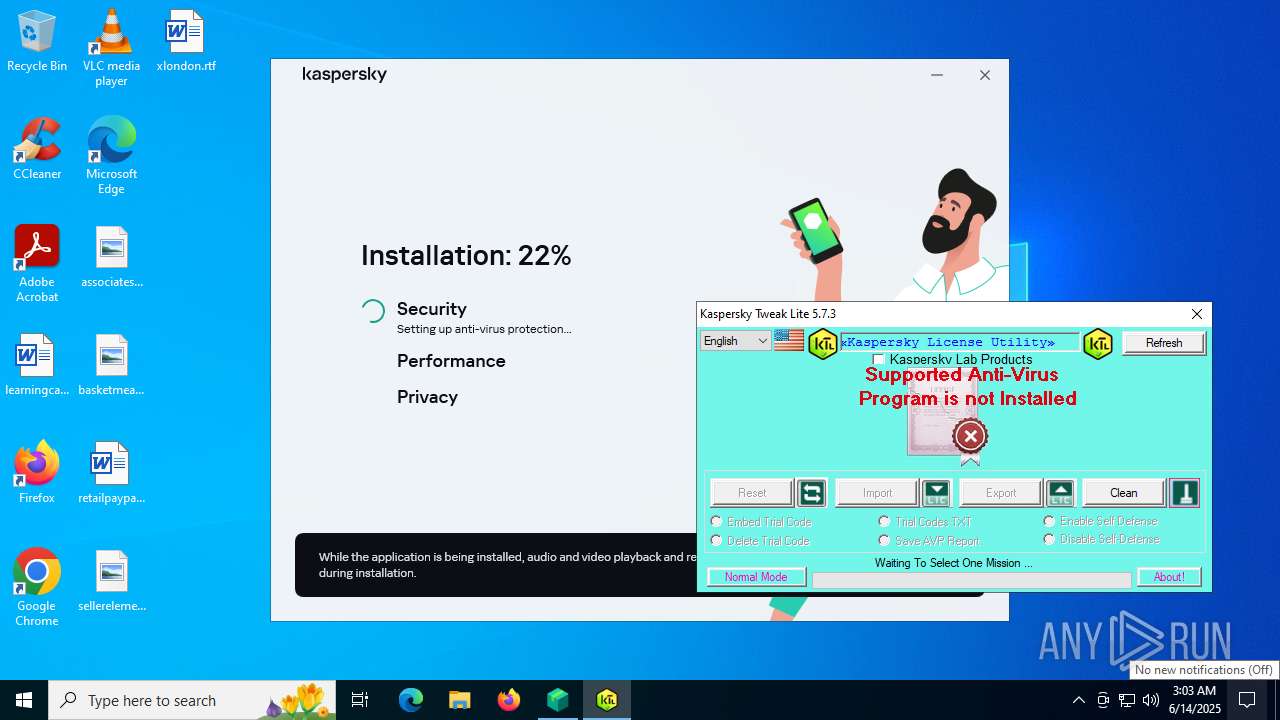Screen dimensions: 1280x720
Task: Minimize the Kaspersky installer window
Action: (x=937, y=75)
